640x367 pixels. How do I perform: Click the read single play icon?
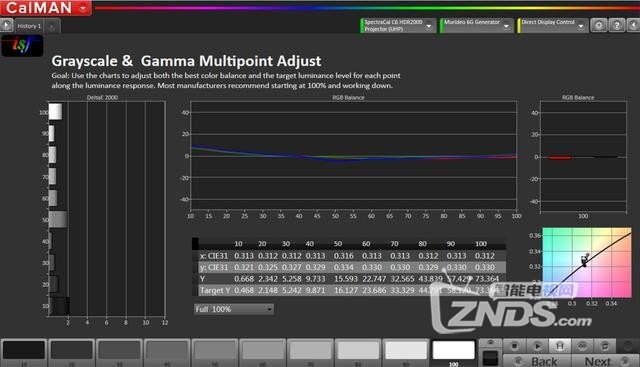[537, 346]
